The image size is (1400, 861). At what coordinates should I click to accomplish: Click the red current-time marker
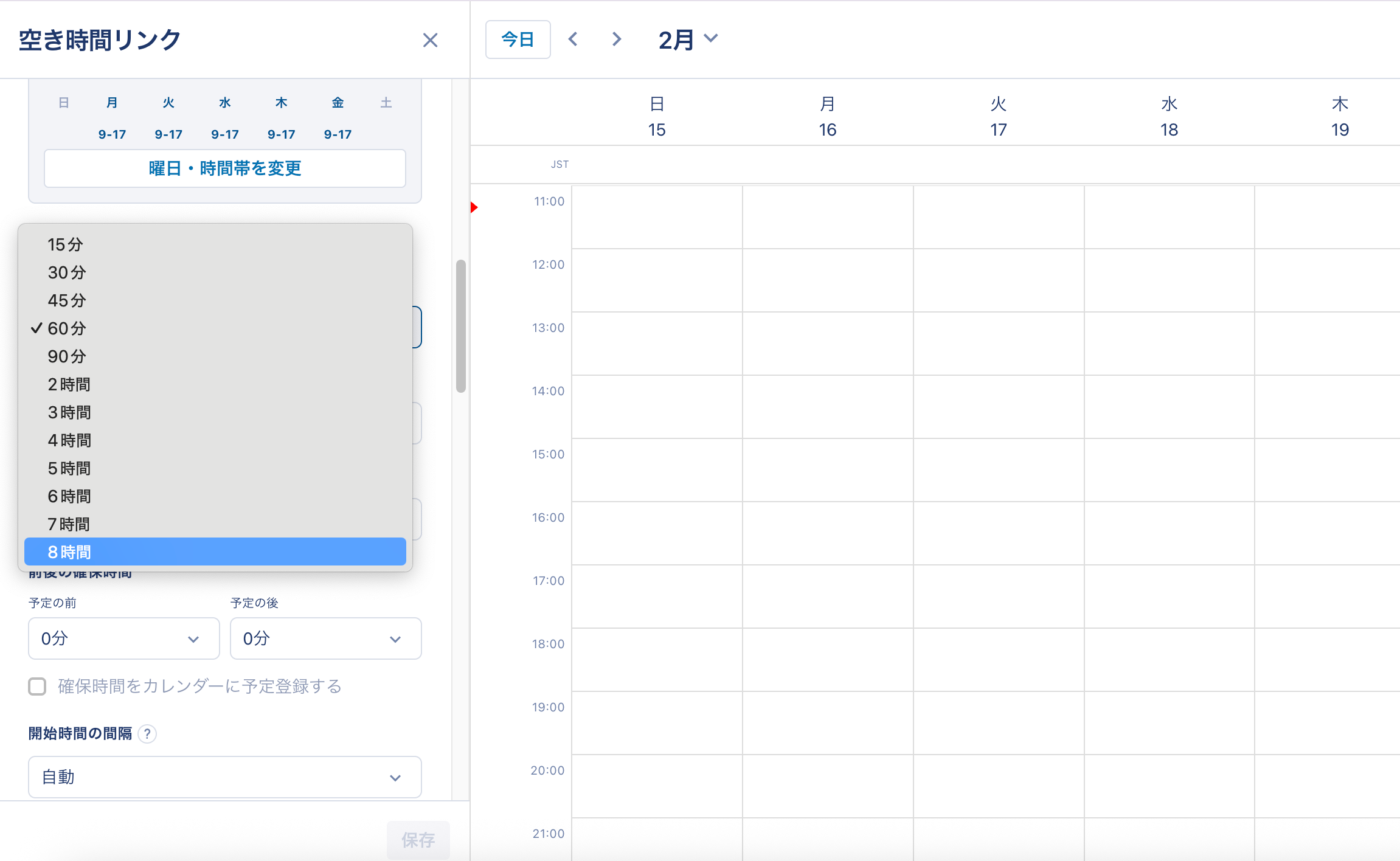[x=474, y=208]
